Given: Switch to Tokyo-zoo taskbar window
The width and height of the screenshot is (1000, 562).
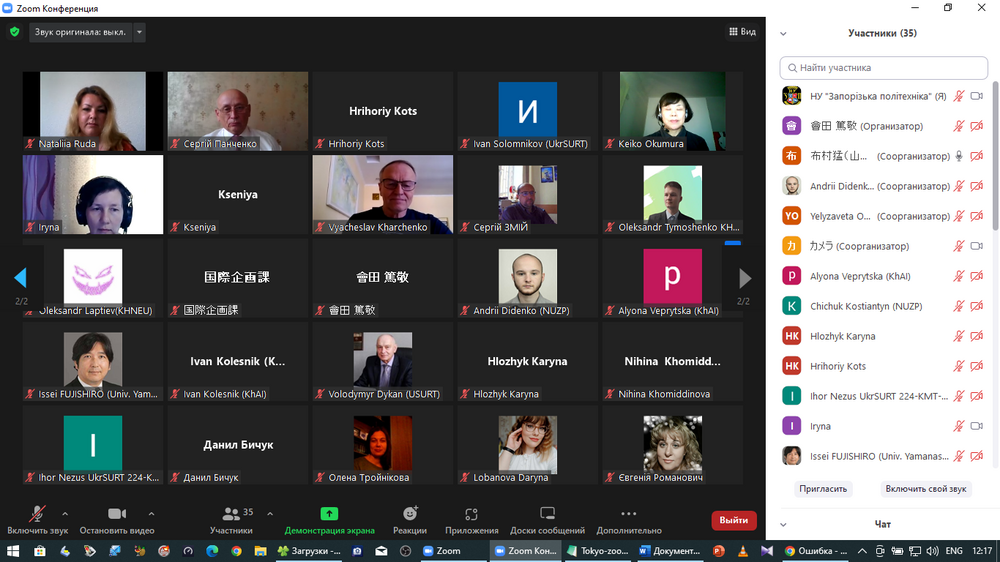Looking at the screenshot, I should (x=599, y=551).
